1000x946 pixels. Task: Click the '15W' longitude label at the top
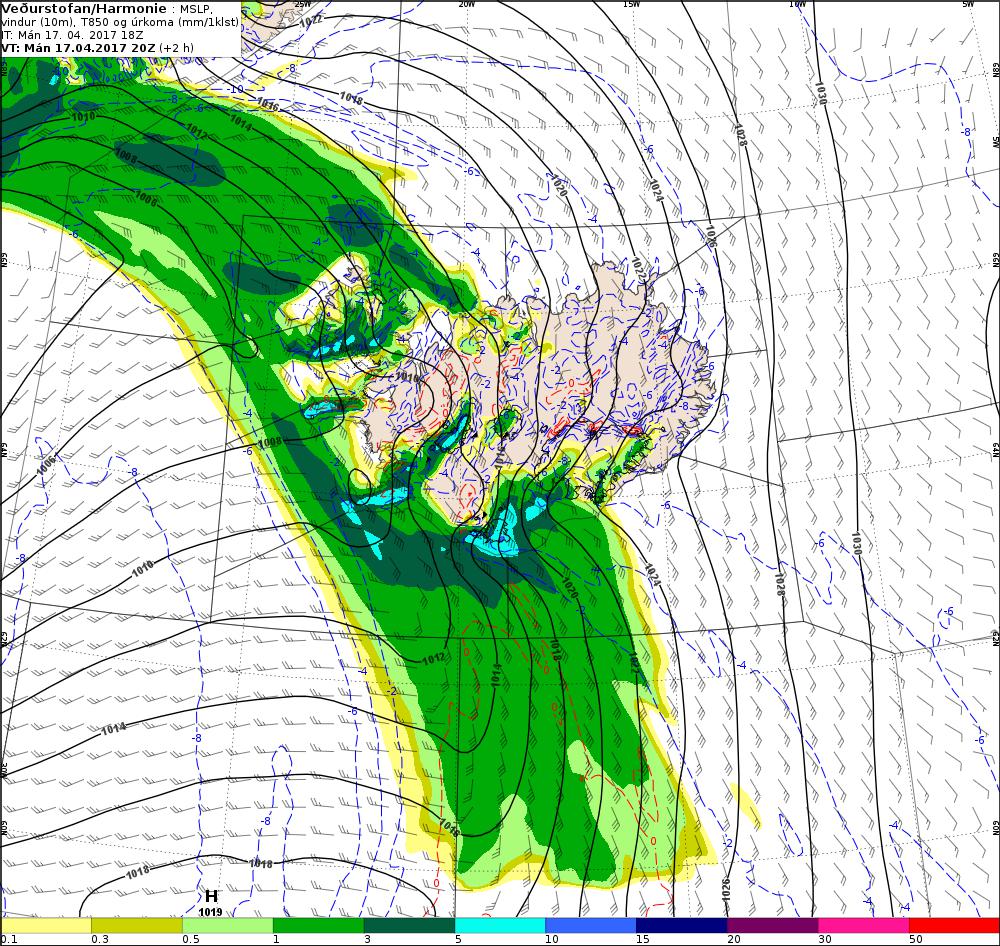[631, 4]
